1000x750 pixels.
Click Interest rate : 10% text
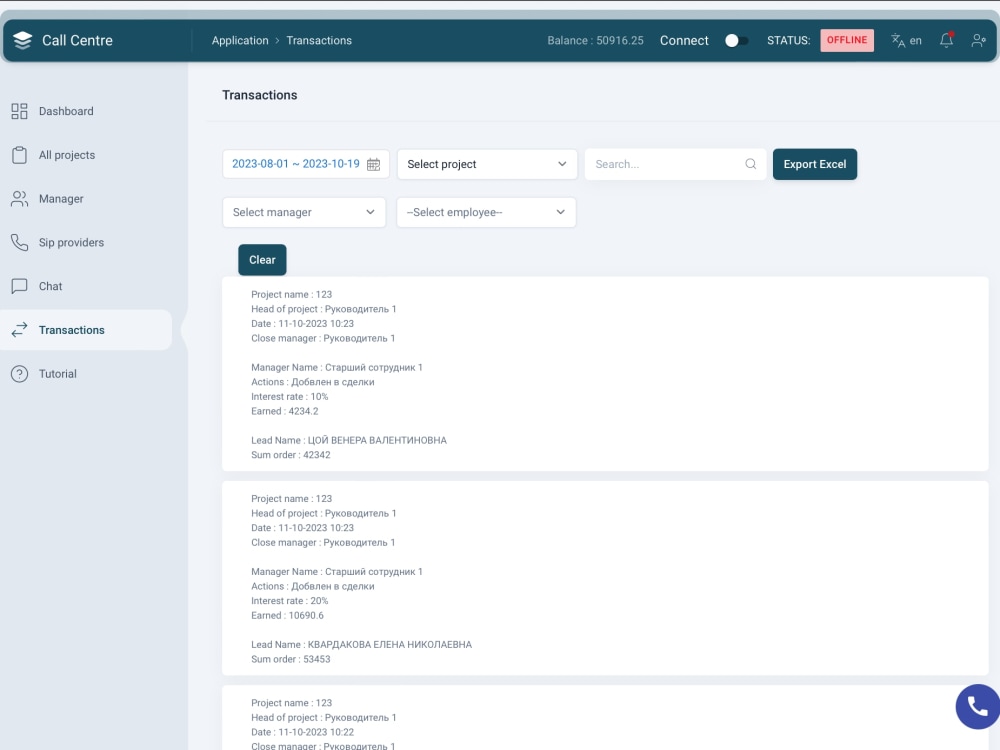coord(290,397)
